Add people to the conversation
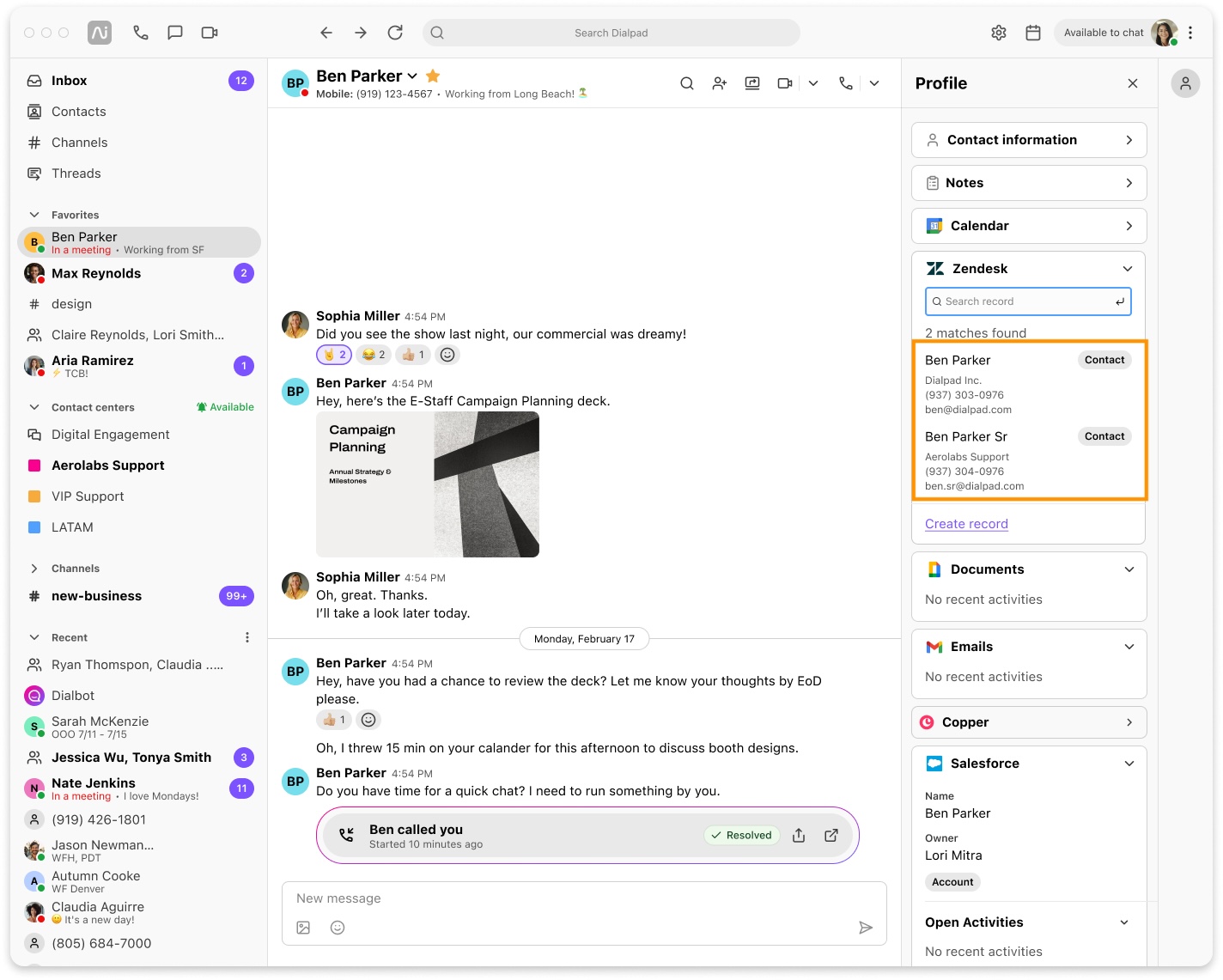 pos(720,83)
